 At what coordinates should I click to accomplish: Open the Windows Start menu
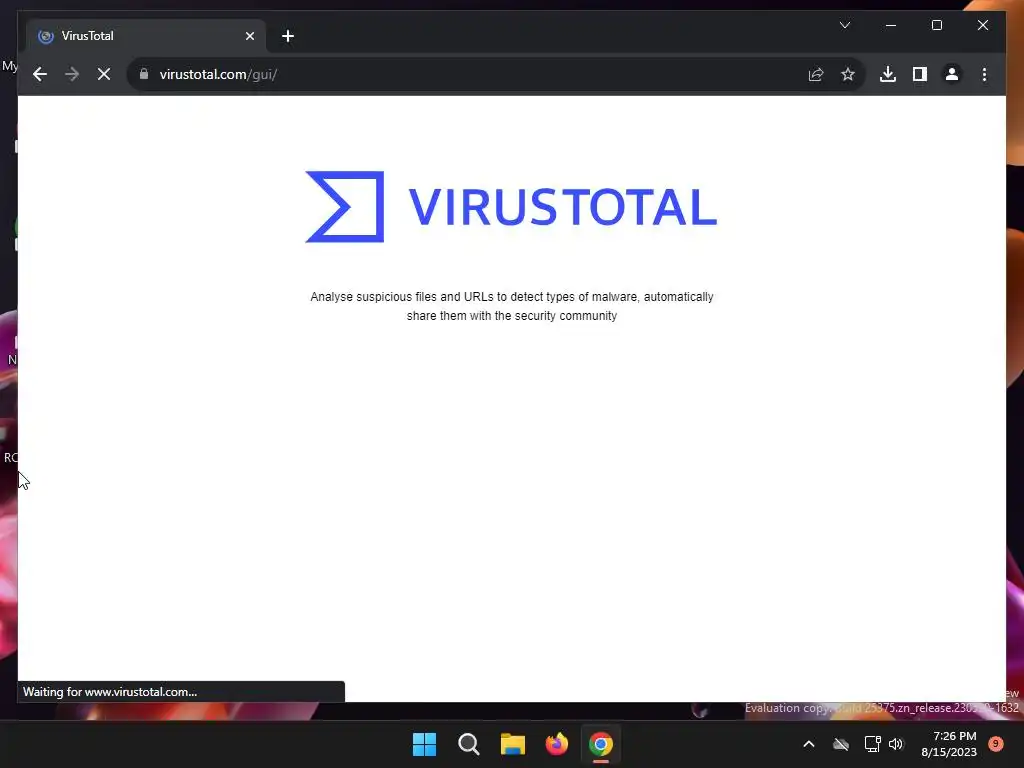(424, 744)
